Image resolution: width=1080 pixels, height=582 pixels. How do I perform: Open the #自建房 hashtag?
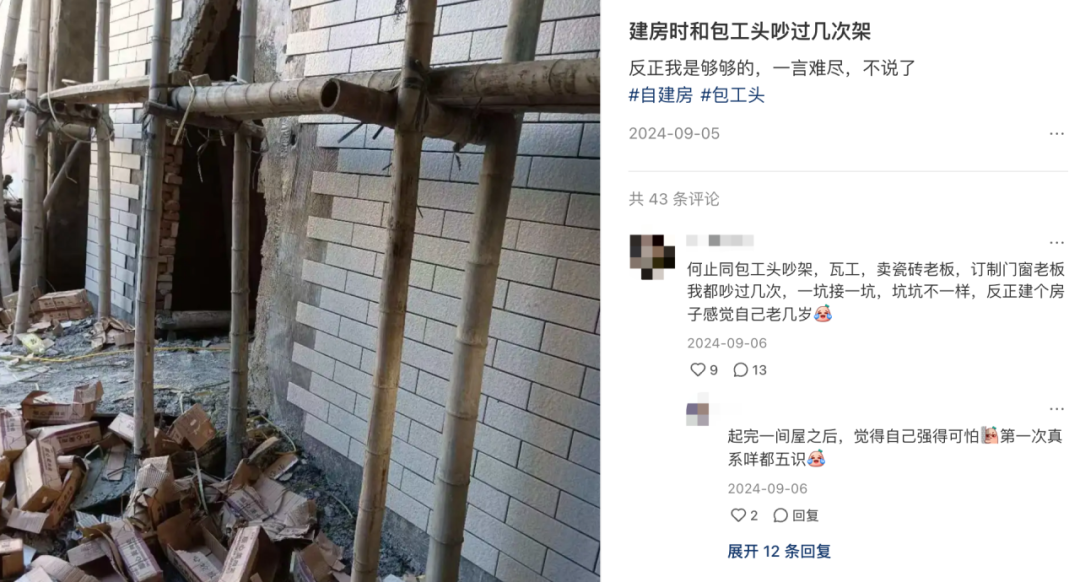[661, 95]
